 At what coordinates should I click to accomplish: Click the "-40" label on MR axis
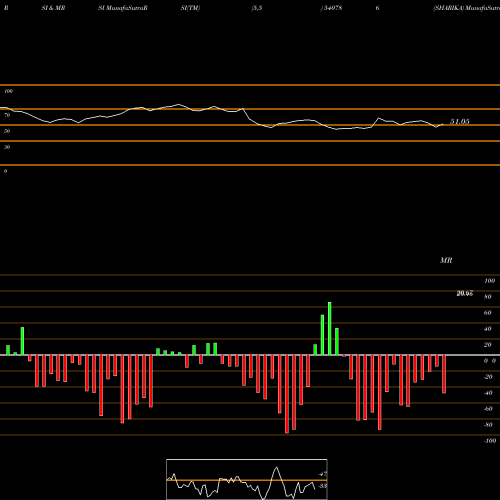coord(488,393)
